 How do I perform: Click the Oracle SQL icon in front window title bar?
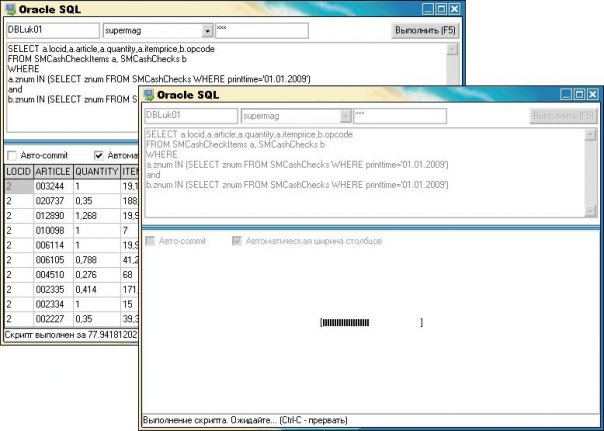click(149, 94)
